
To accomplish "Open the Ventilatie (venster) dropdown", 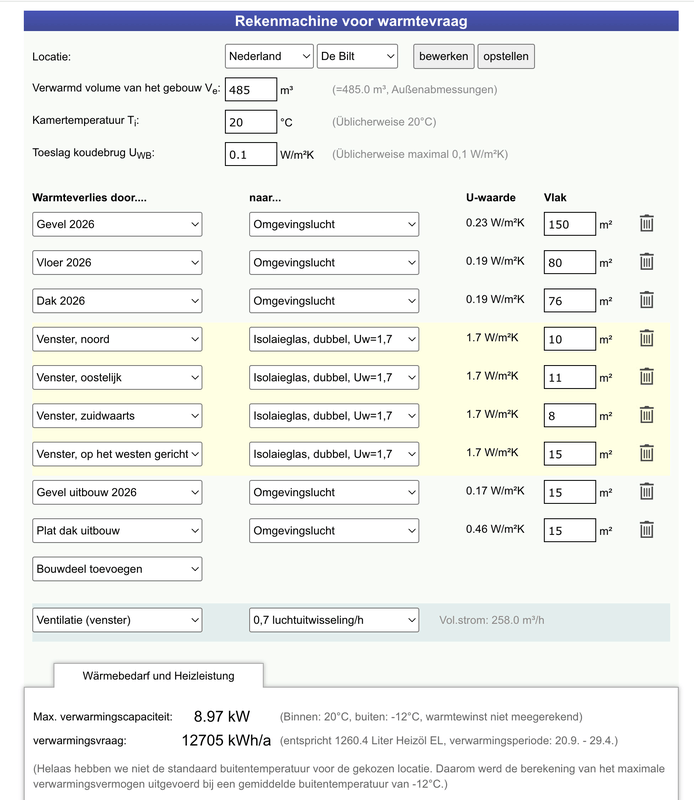I will (x=117, y=620).
